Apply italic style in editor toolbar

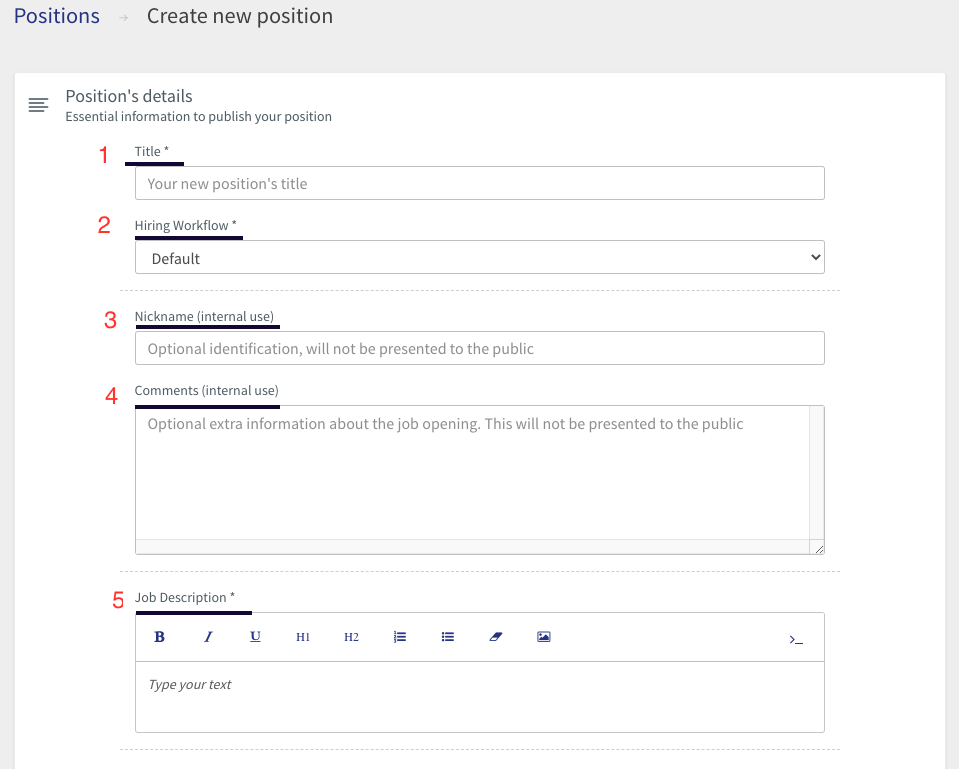(208, 637)
